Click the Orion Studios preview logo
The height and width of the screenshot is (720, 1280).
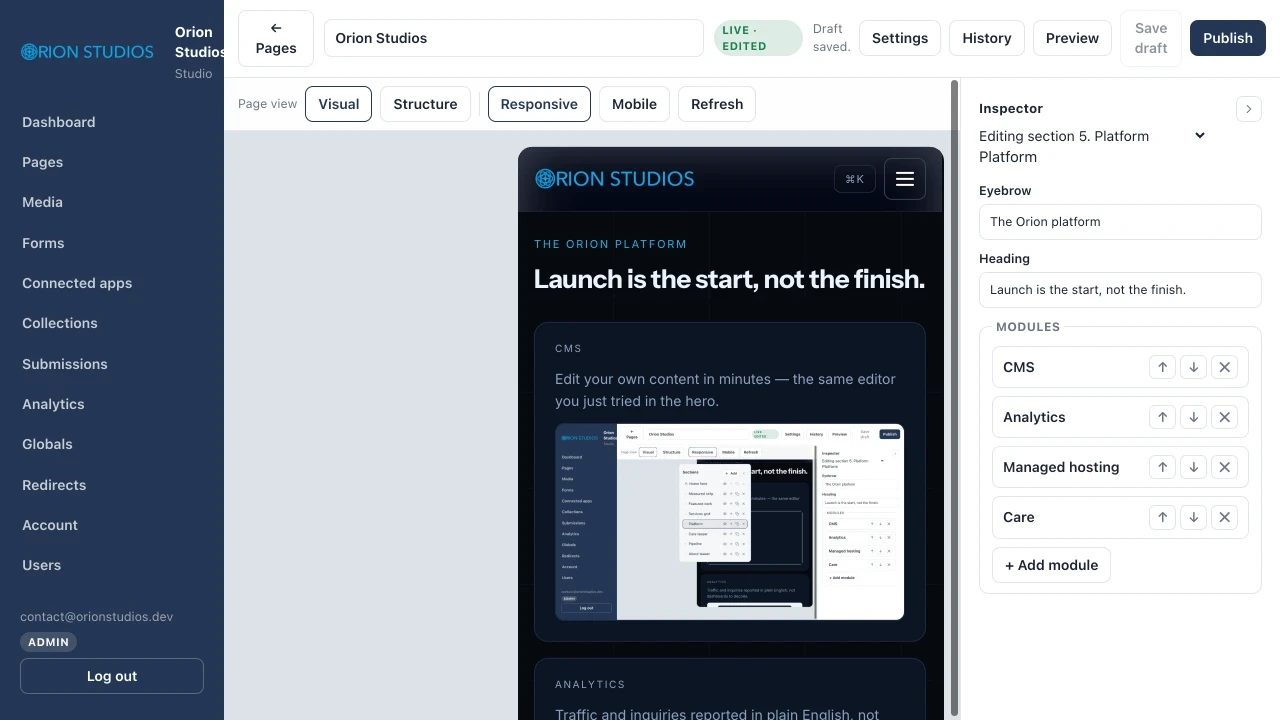coord(614,179)
